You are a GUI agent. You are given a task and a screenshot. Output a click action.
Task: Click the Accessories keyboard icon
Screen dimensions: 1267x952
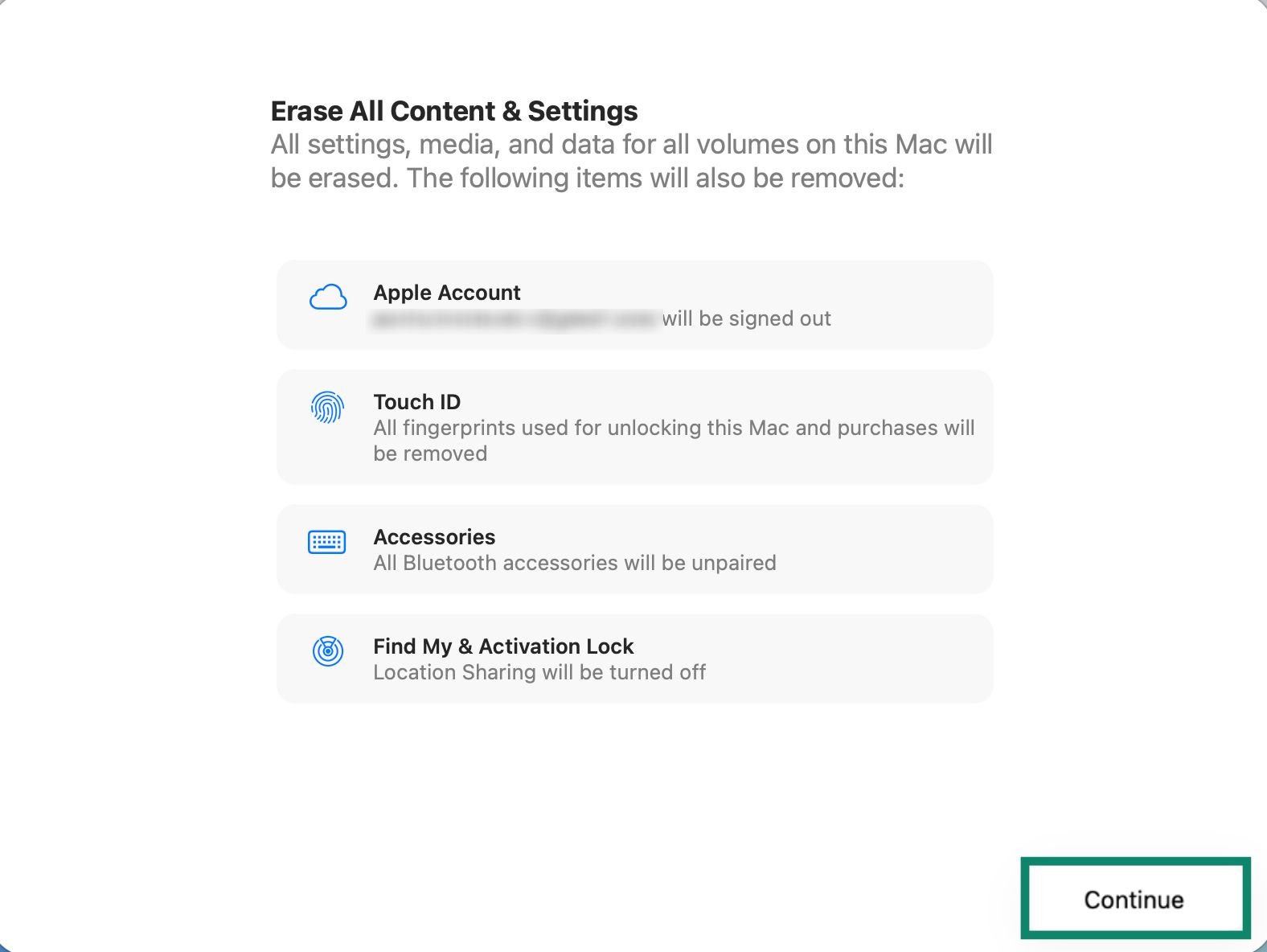click(x=327, y=542)
